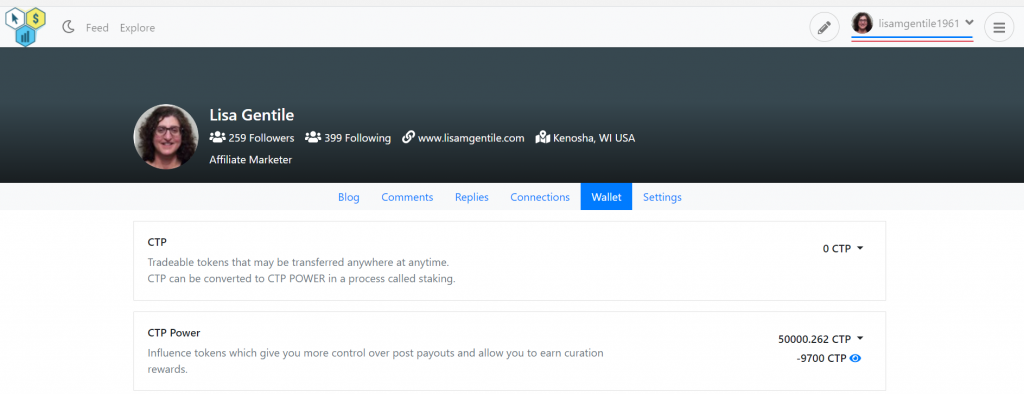Open the www.lisamgentile.com website link
This screenshot has width=1024, height=394.
(471, 138)
